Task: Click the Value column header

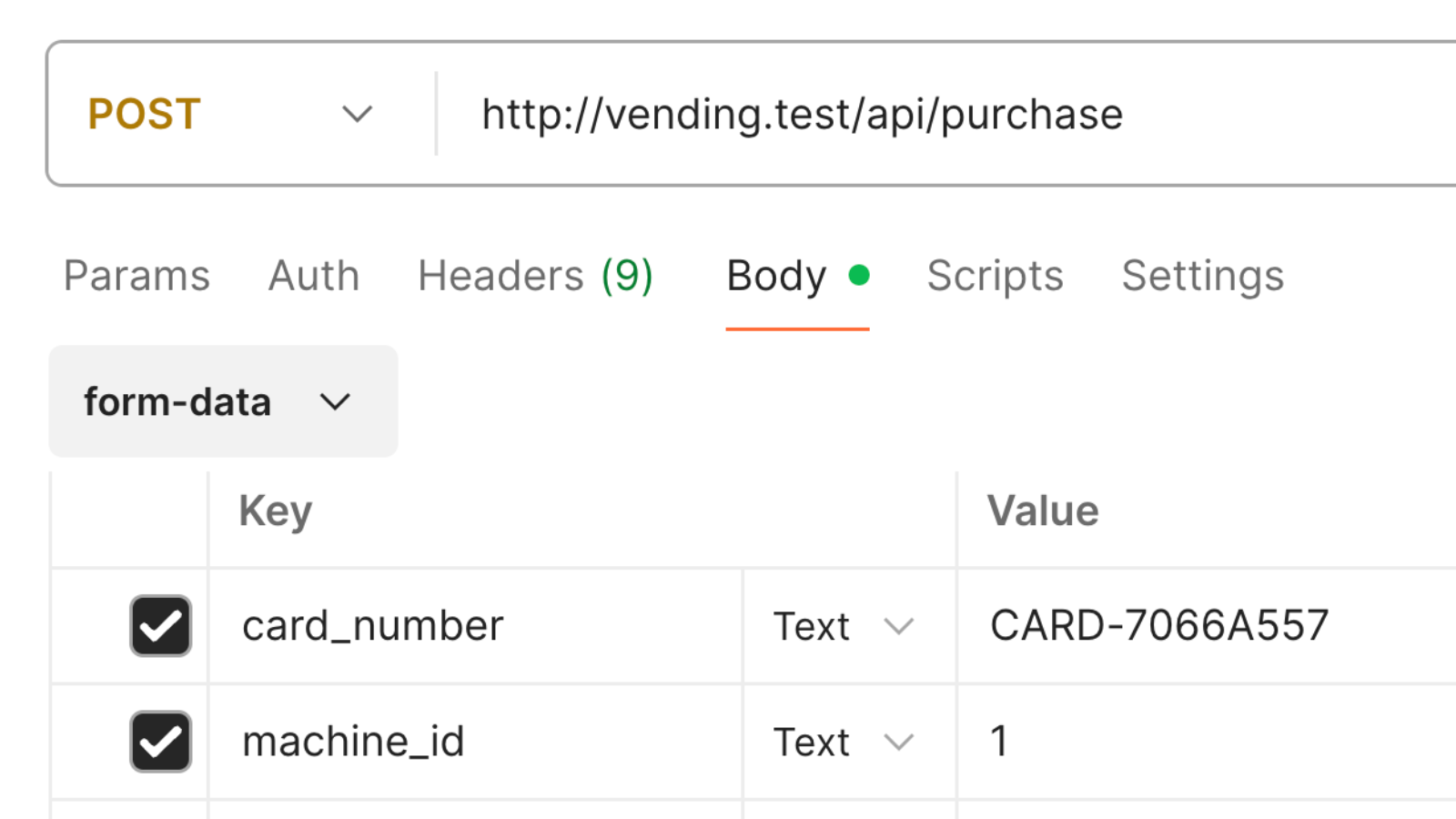Action: (x=1043, y=511)
